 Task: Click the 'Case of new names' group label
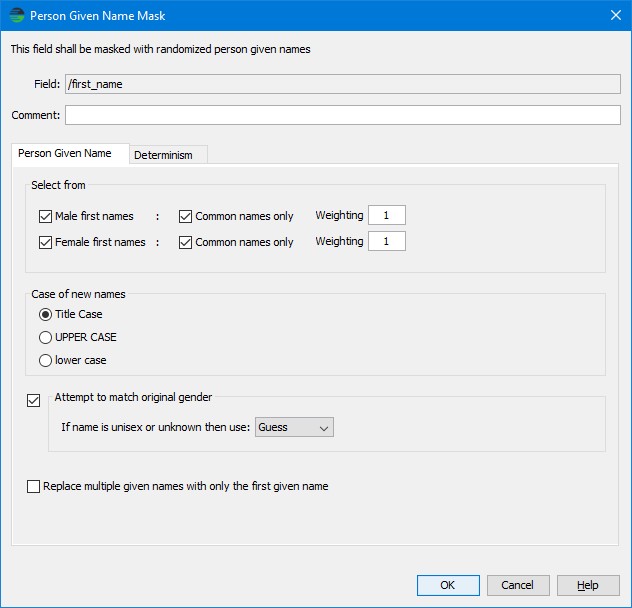click(x=78, y=294)
